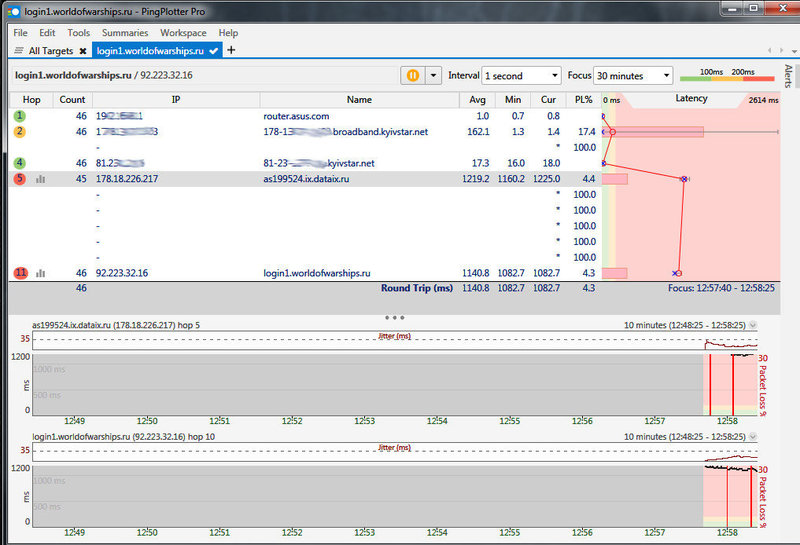Switch to the All Targets tab
This screenshot has height=545, width=800.
51,51
